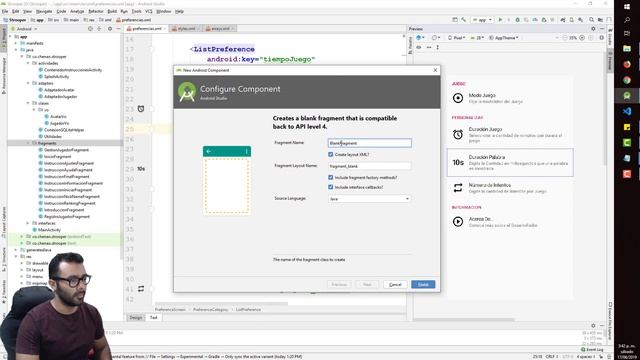This screenshot has width=640, height=360.
Task: Select ConexionSQLiteHelper in the project tree
Action: click(64, 130)
